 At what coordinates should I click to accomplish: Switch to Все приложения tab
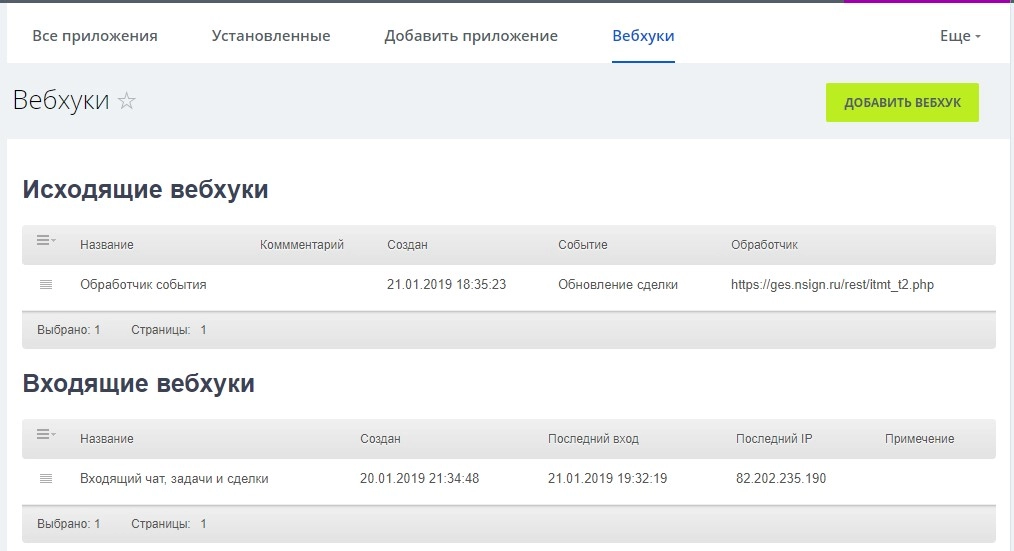tap(95, 36)
